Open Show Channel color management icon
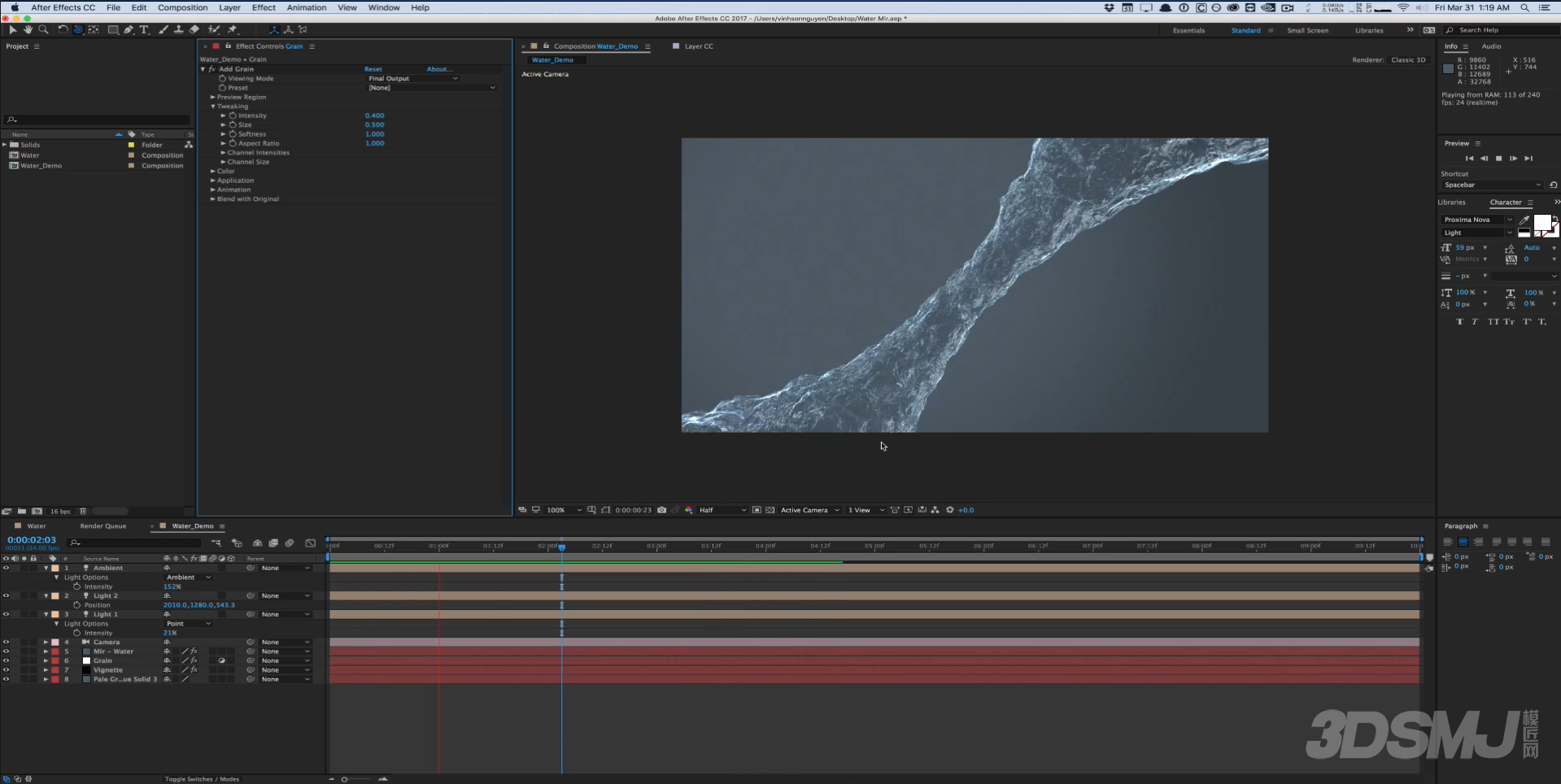 click(x=689, y=510)
